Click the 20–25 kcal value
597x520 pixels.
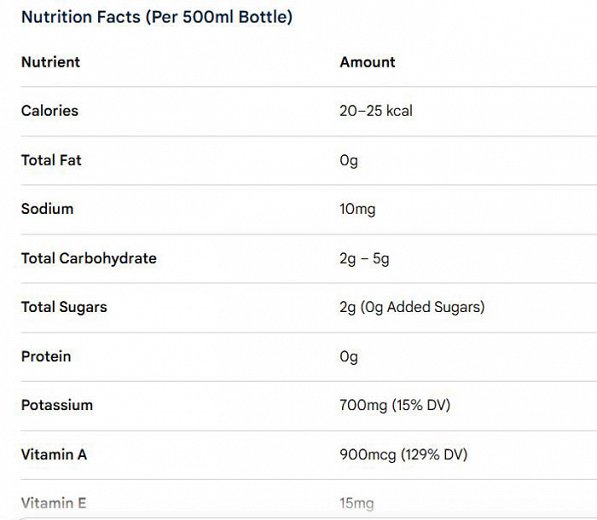[x=376, y=111]
